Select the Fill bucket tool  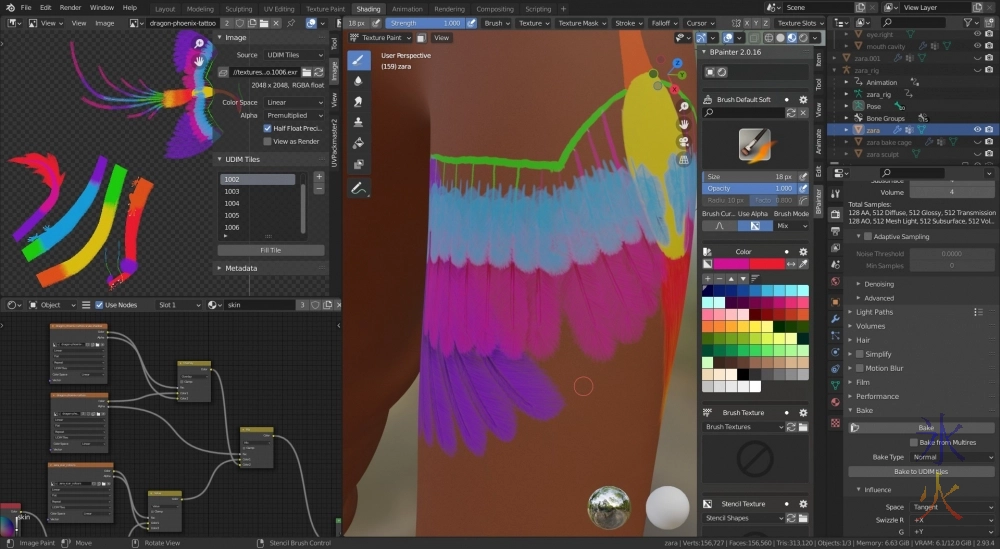click(x=360, y=143)
